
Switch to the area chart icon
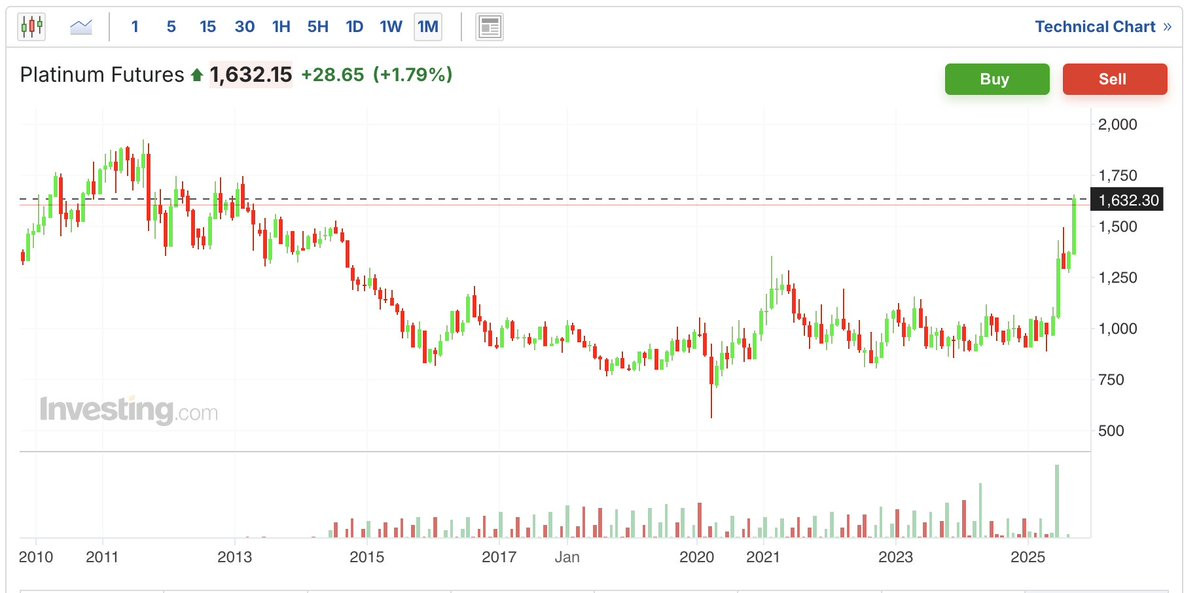(x=81, y=27)
